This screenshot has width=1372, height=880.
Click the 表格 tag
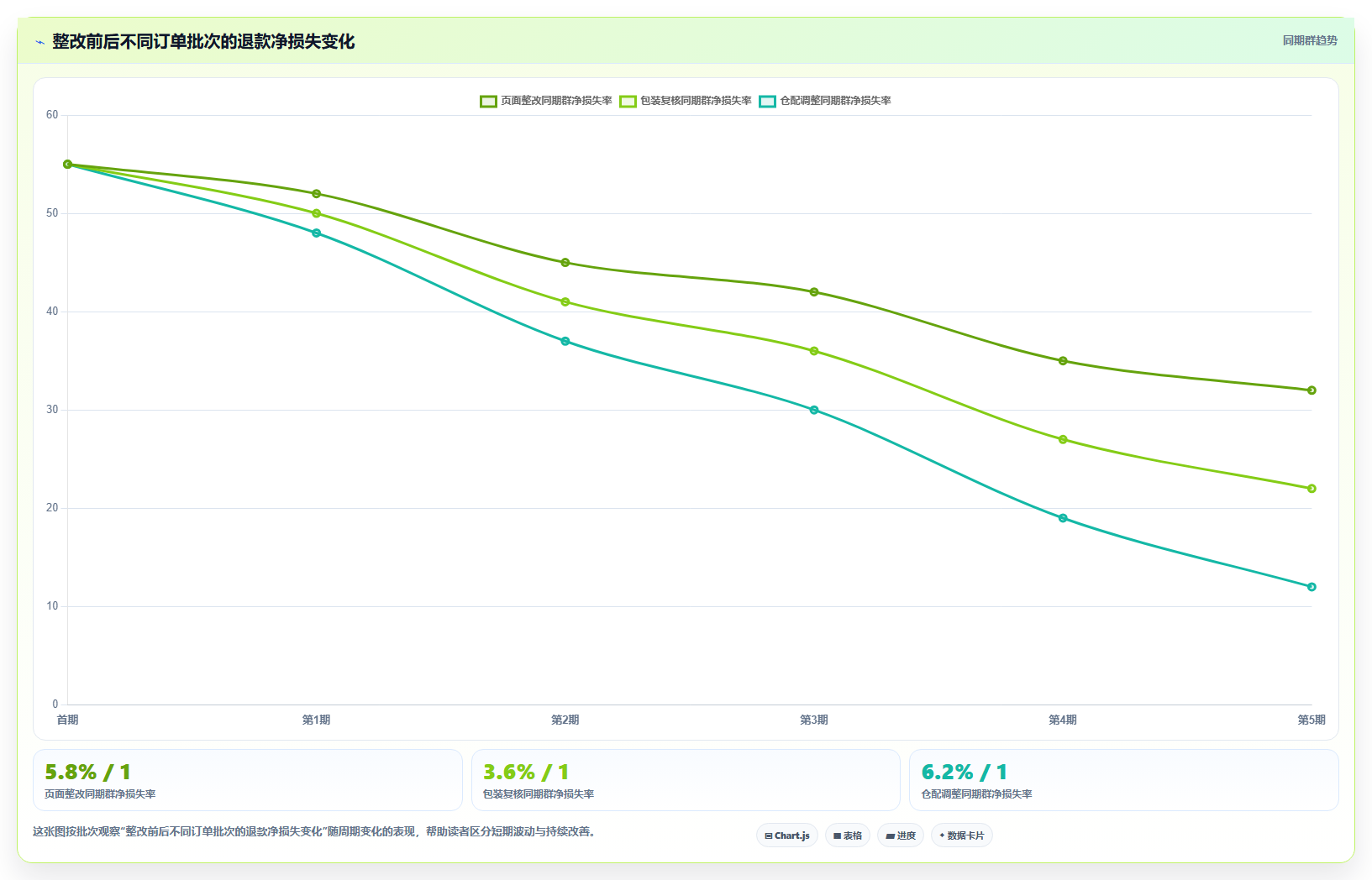click(x=848, y=835)
